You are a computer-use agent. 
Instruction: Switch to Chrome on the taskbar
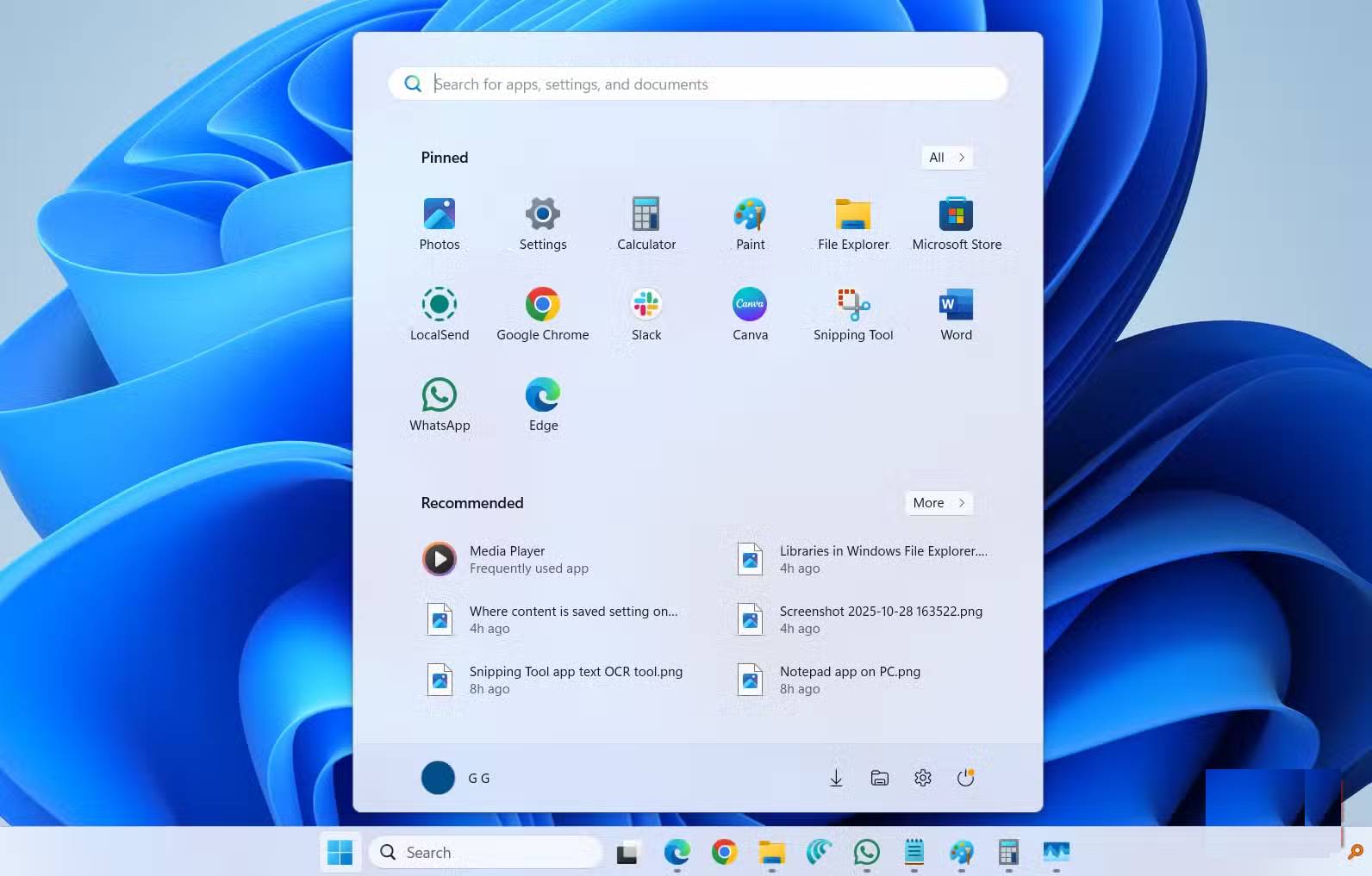point(725,852)
